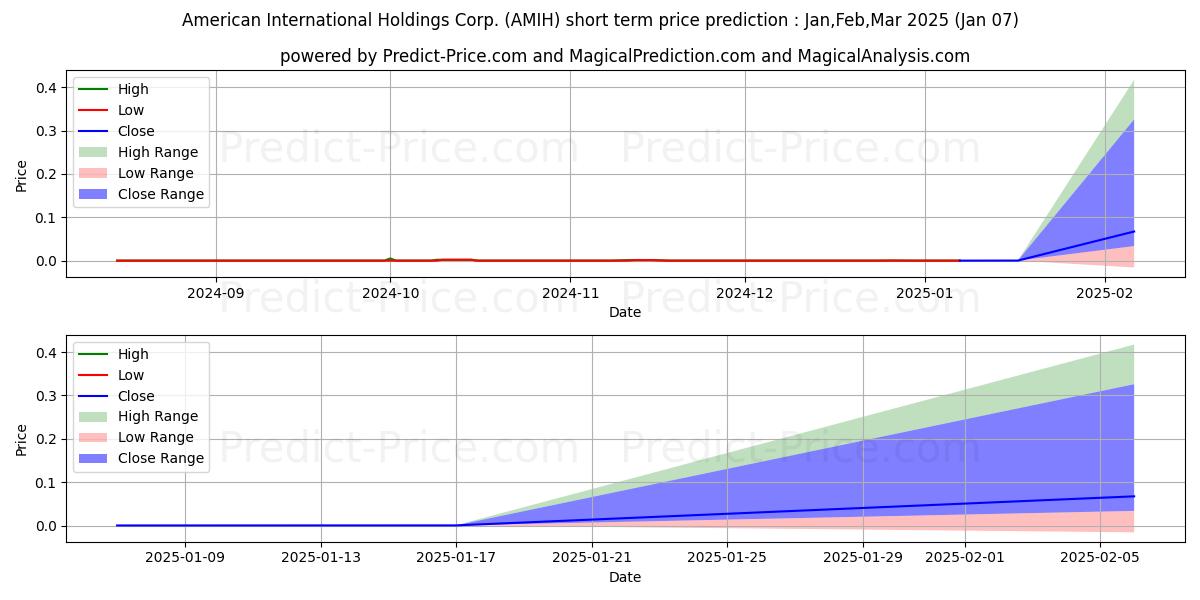
Task: Click the High Range green swatch in top legend
Action: [x=95, y=152]
